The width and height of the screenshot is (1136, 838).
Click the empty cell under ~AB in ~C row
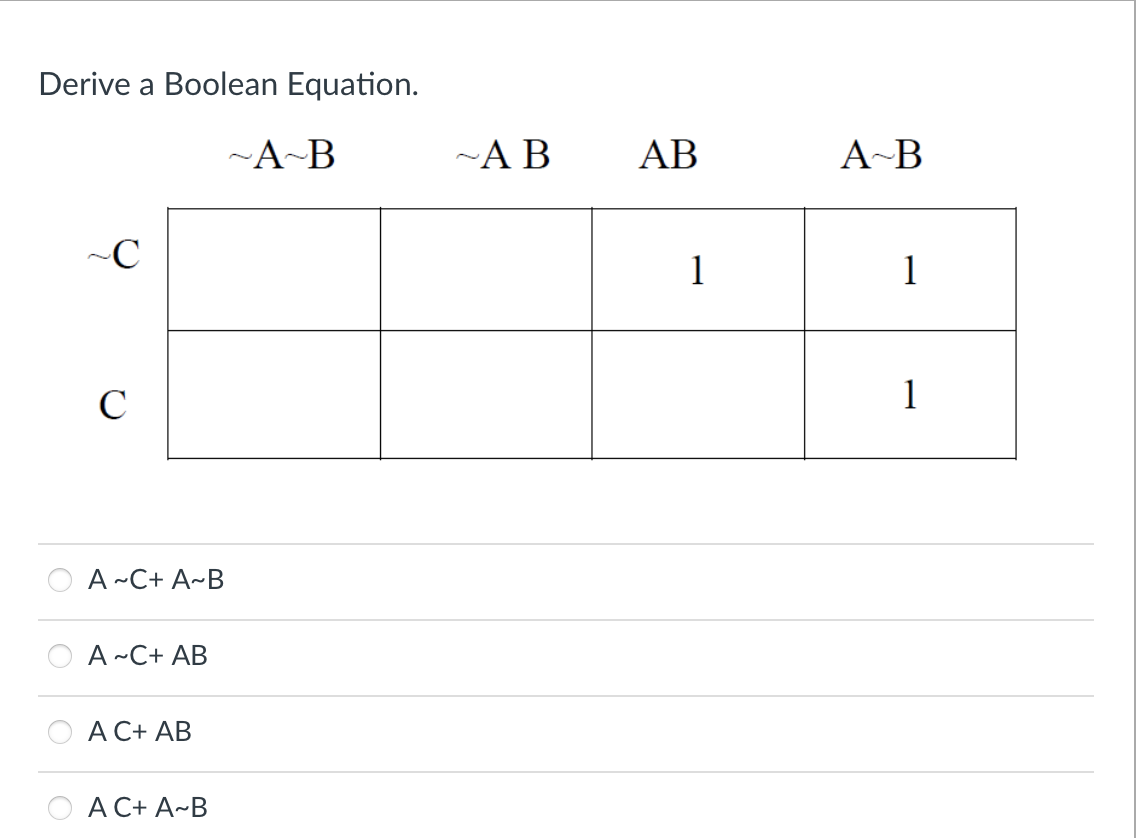tap(486, 268)
